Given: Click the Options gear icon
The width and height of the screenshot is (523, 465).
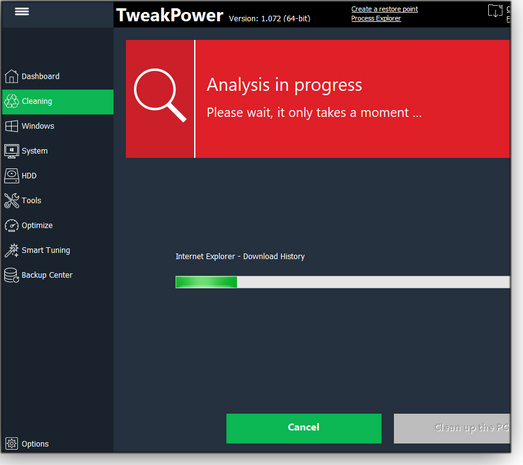Looking at the screenshot, I should [x=11, y=444].
